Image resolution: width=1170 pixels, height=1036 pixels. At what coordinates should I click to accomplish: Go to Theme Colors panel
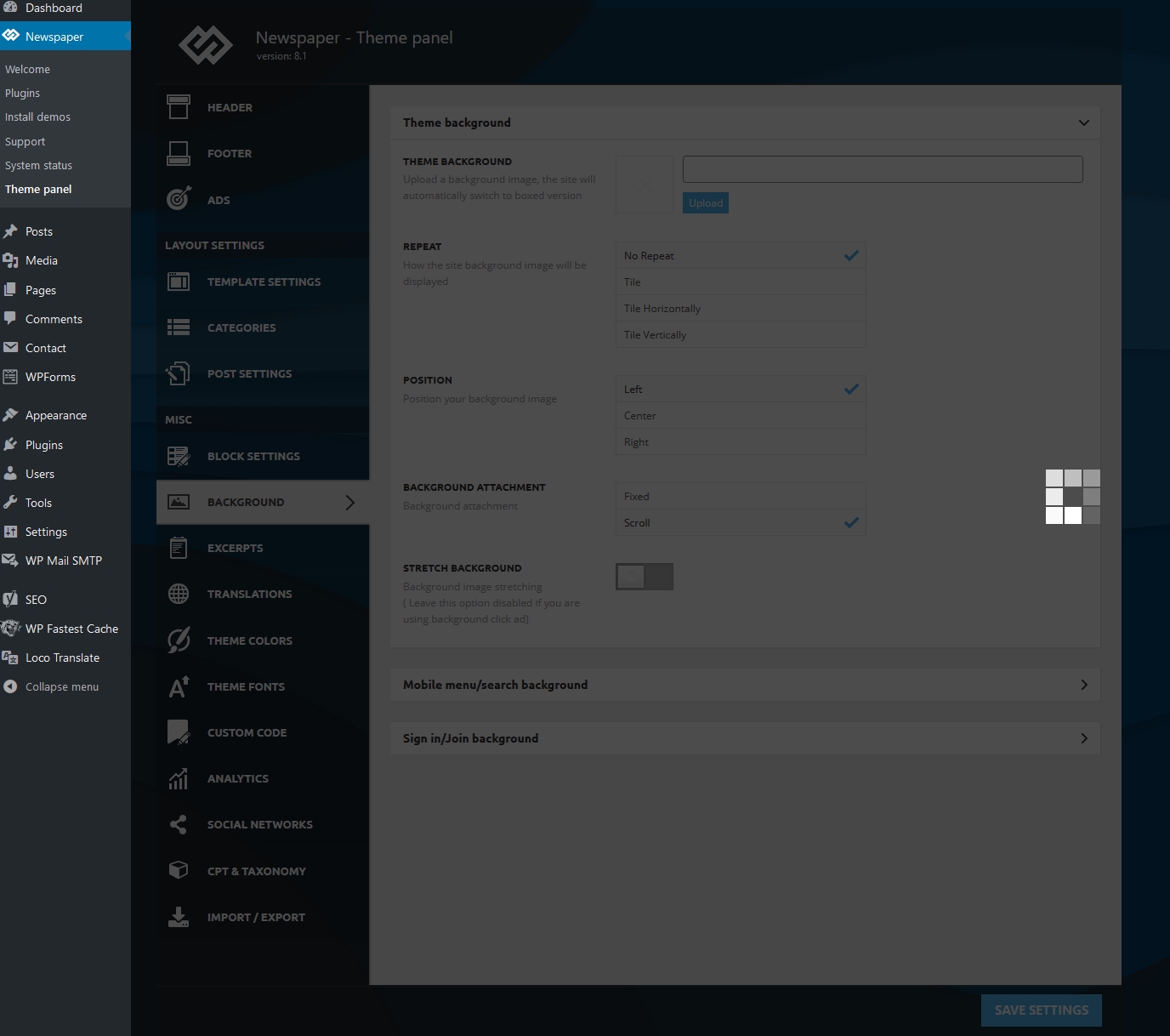pos(263,640)
